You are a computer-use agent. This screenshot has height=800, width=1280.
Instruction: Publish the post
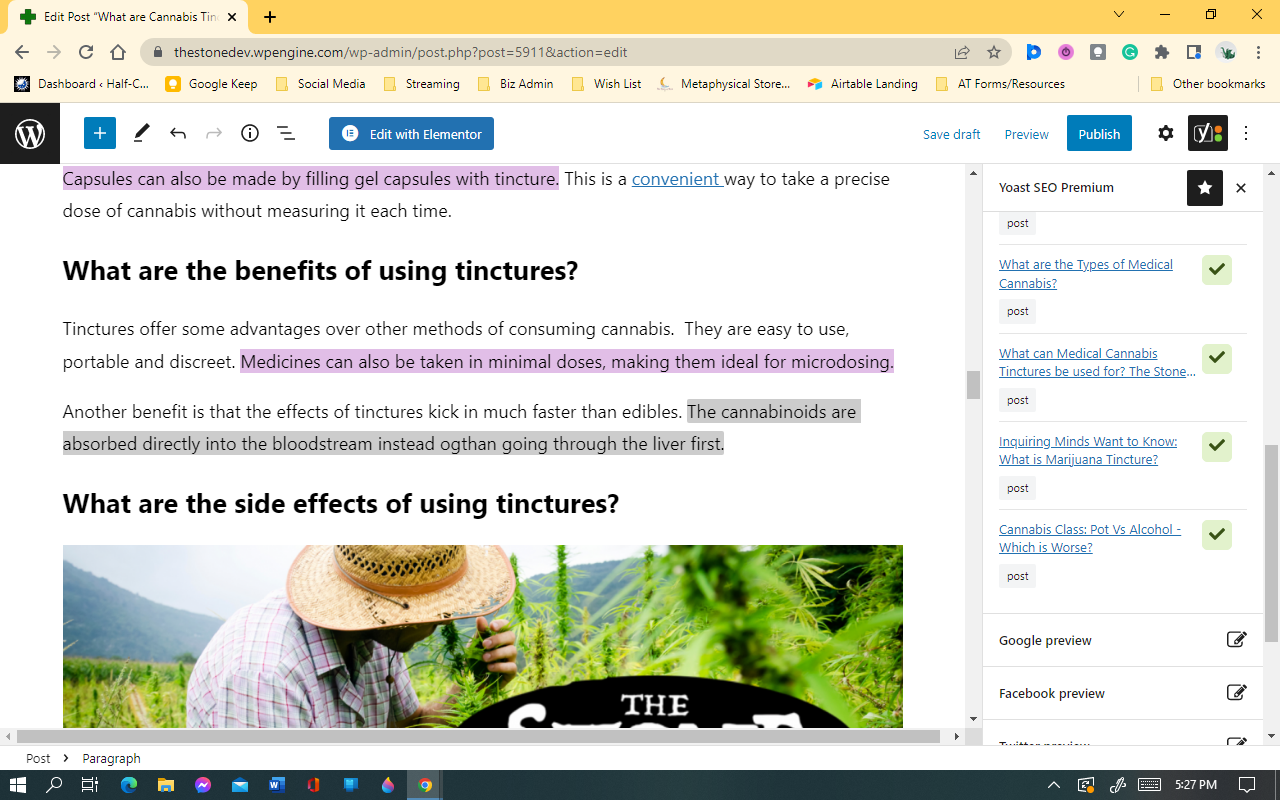(1099, 134)
